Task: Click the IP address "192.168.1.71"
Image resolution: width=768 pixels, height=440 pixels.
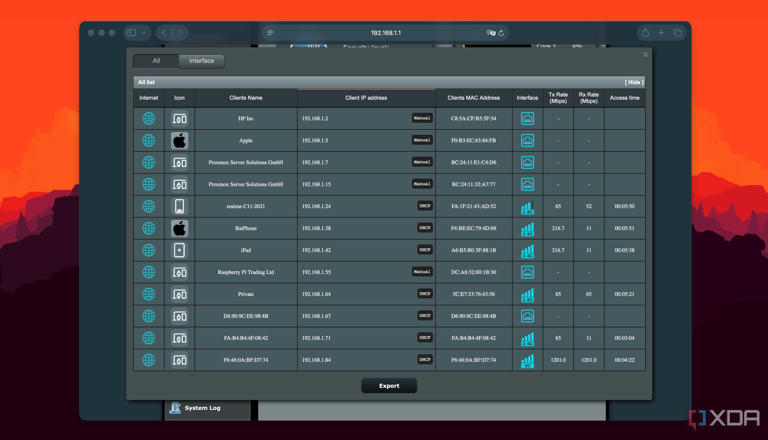Action: (x=316, y=338)
